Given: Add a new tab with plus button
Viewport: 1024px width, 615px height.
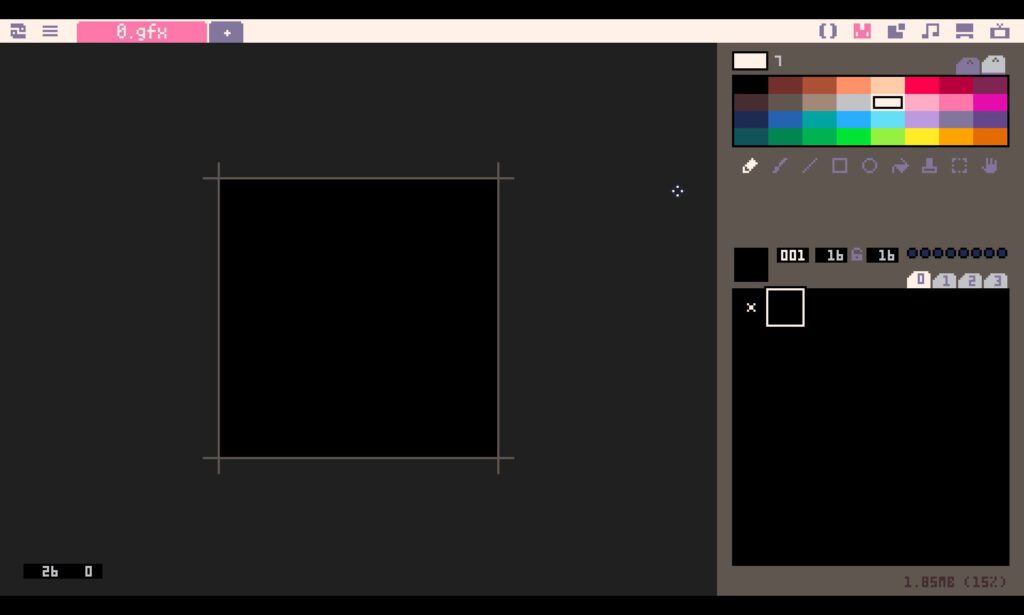Looking at the screenshot, I should coord(227,32).
